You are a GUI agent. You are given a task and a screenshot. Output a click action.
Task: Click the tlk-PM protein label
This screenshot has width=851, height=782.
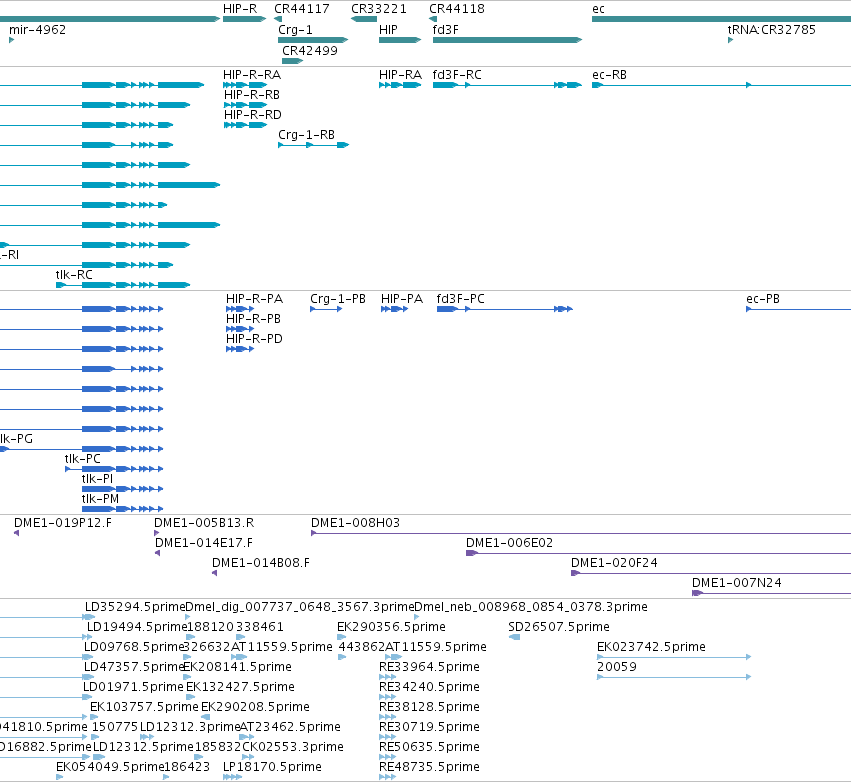pos(100,499)
